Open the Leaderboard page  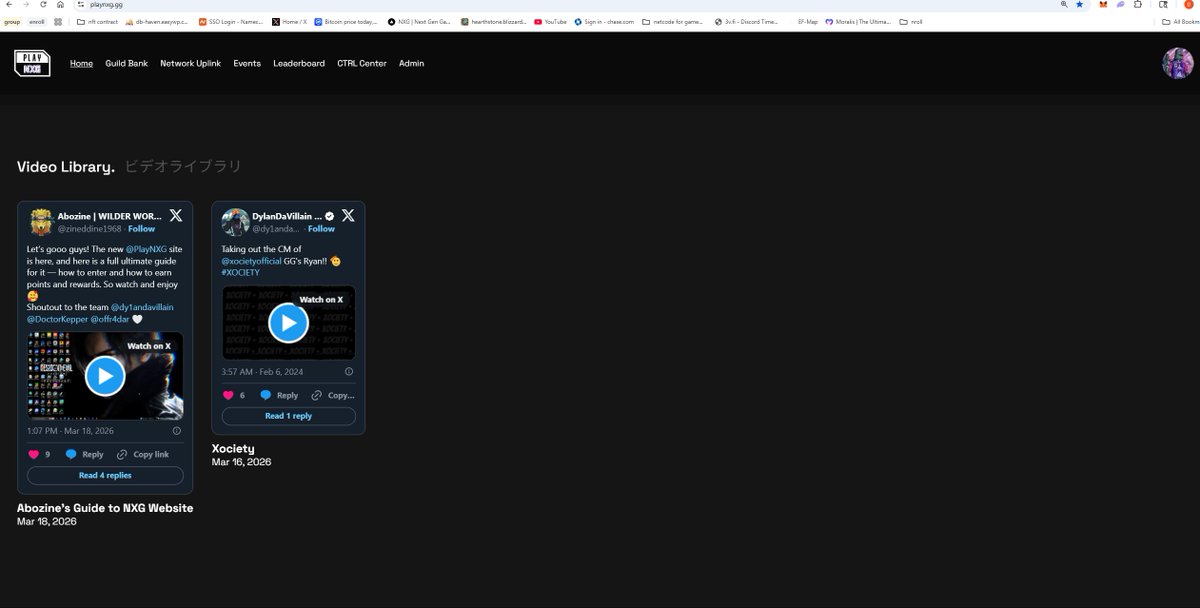(299, 63)
